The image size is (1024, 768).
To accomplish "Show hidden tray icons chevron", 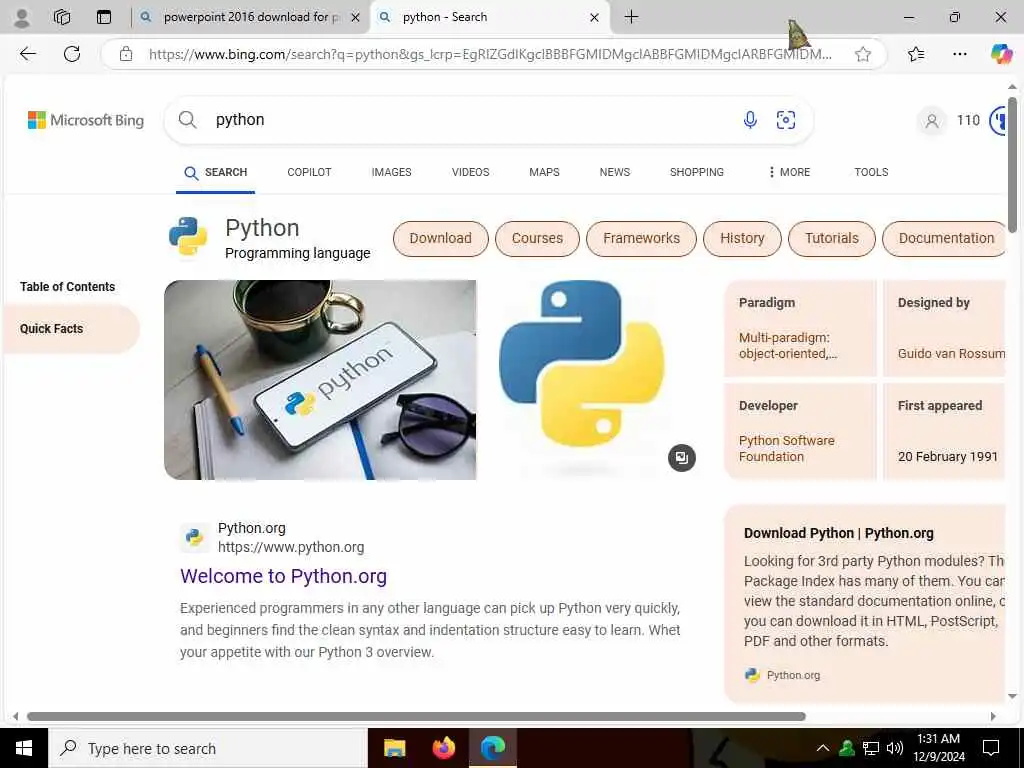I will (823, 748).
